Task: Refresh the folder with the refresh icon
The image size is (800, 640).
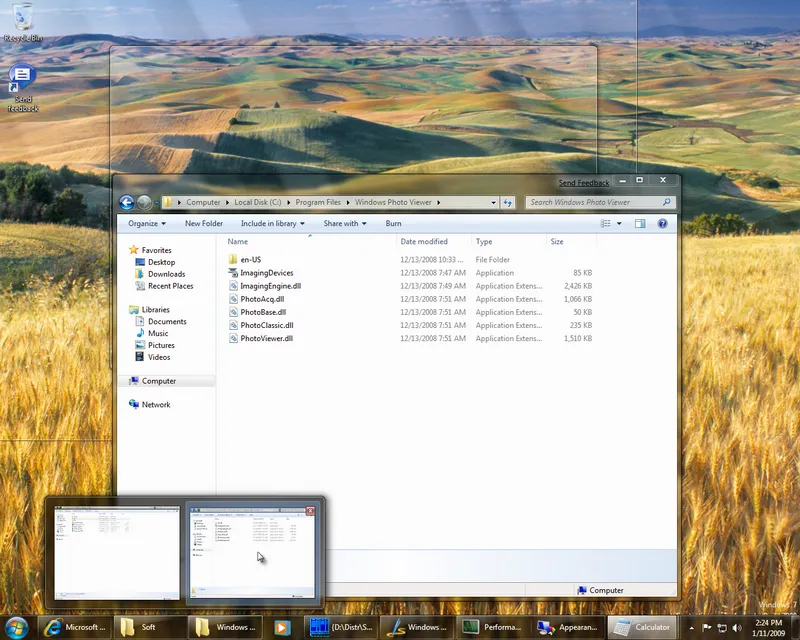Action: tap(507, 203)
